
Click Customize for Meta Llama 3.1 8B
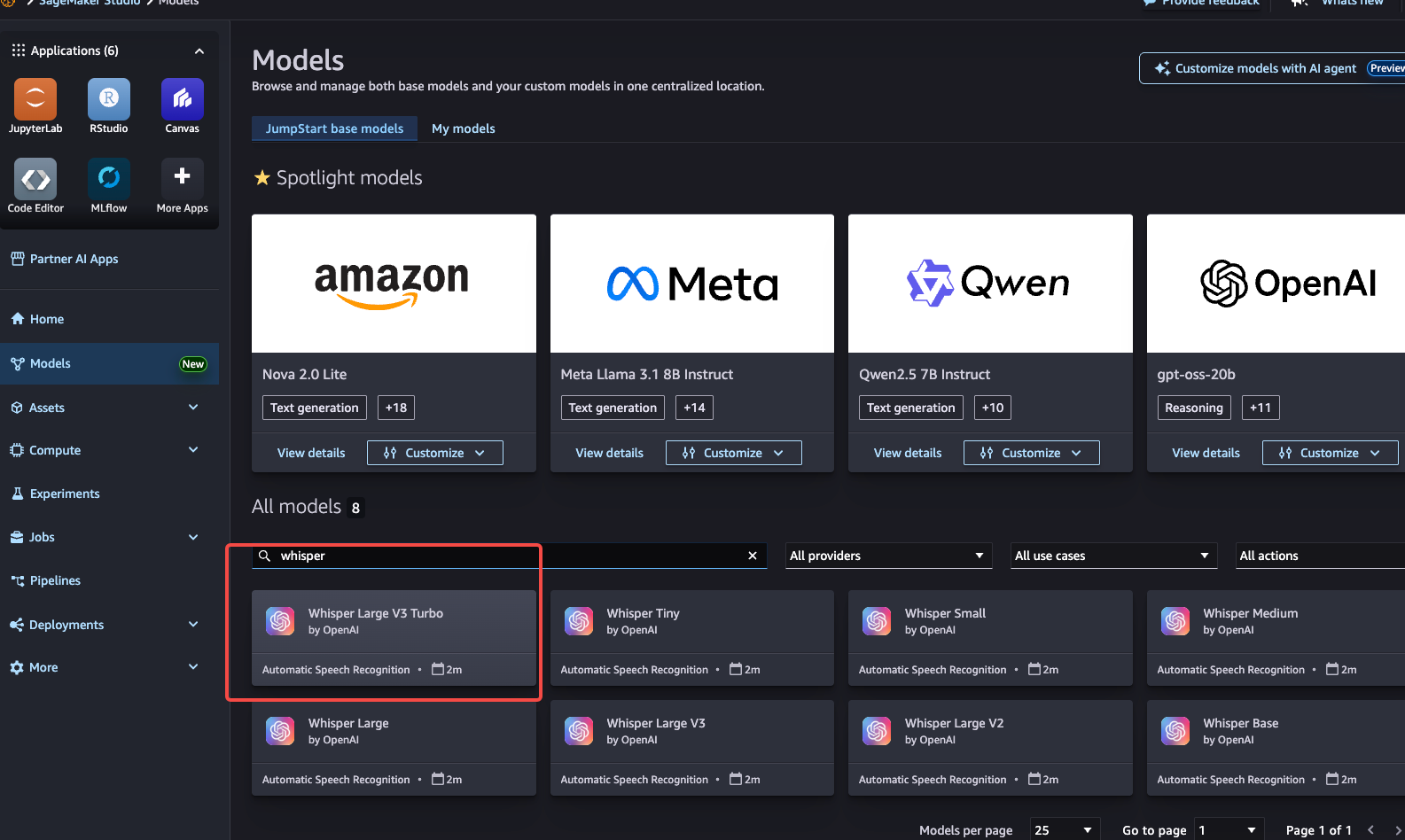[x=733, y=453]
